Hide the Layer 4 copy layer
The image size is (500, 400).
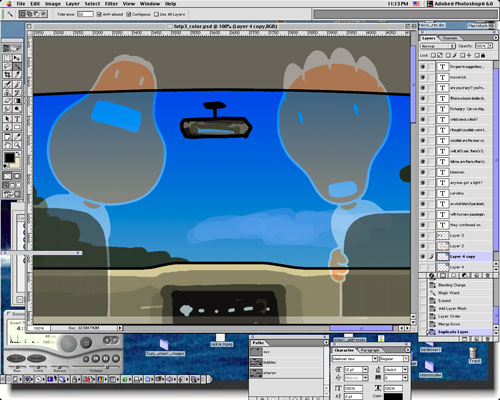point(423,256)
